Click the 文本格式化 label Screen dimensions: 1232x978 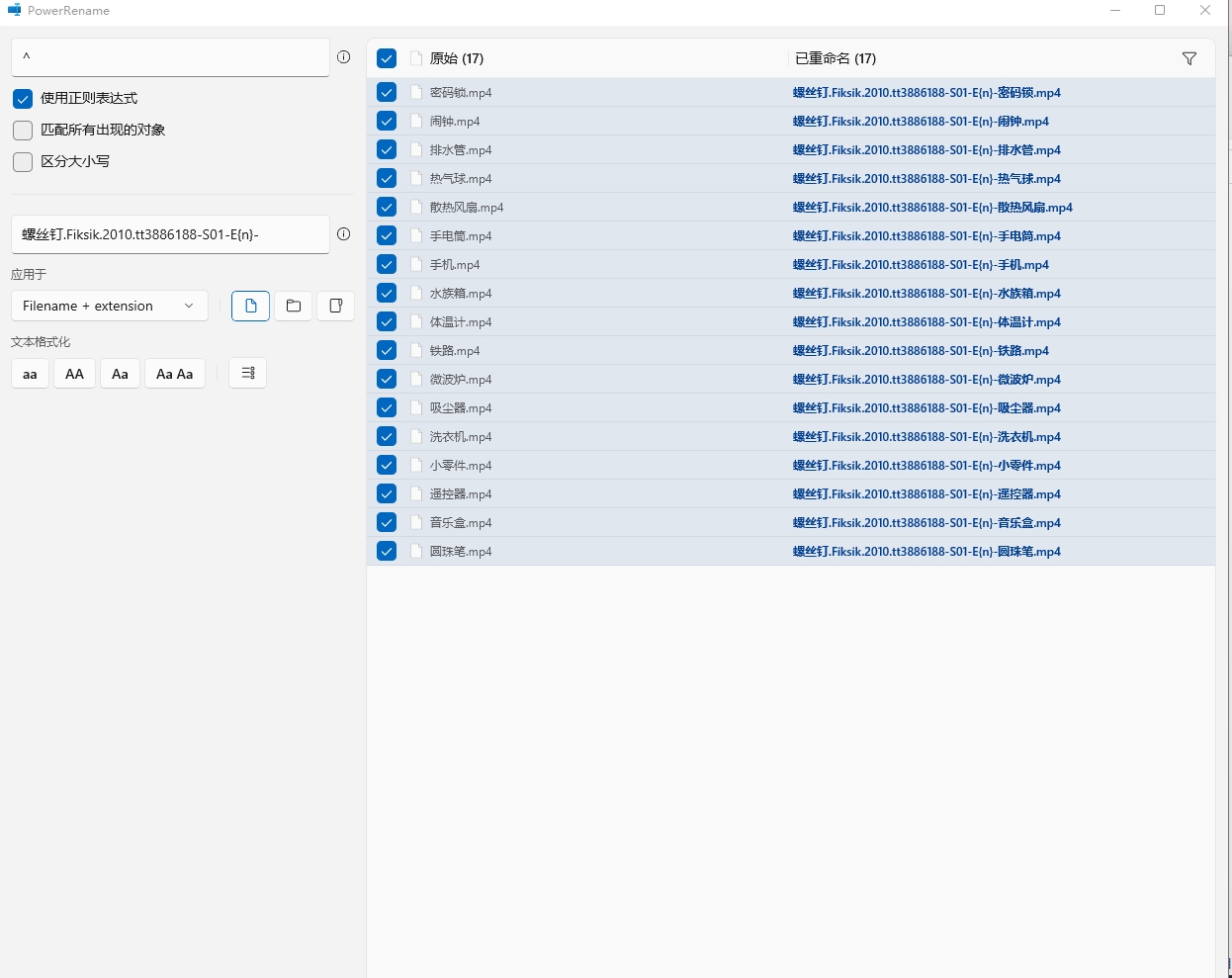coord(41,341)
